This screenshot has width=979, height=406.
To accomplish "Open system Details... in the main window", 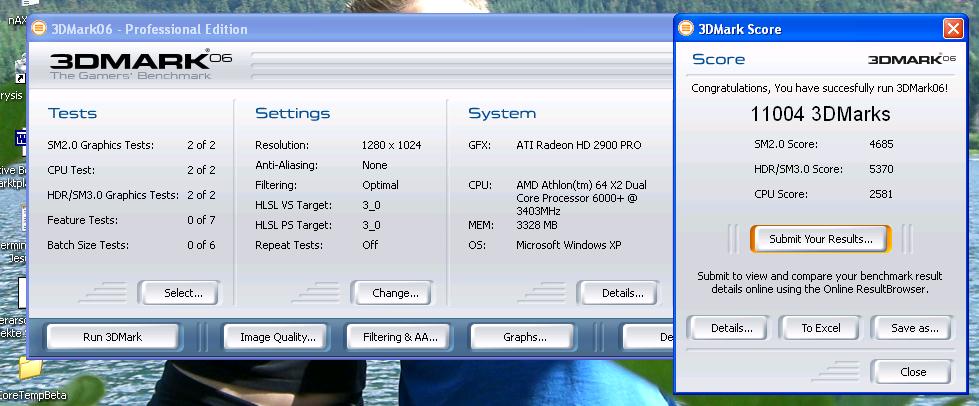I will 619,293.
